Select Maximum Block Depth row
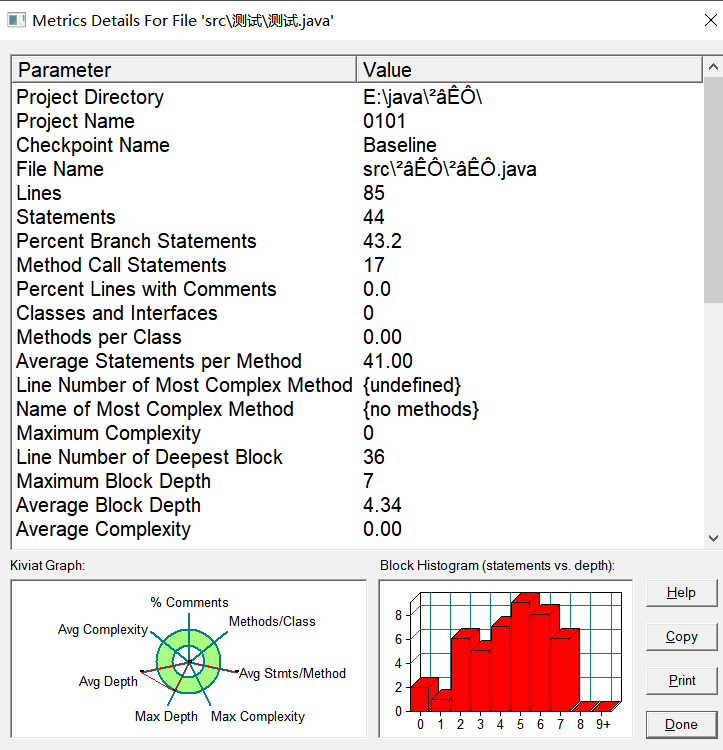The width and height of the screenshot is (723, 750). click(x=357, y=481)
